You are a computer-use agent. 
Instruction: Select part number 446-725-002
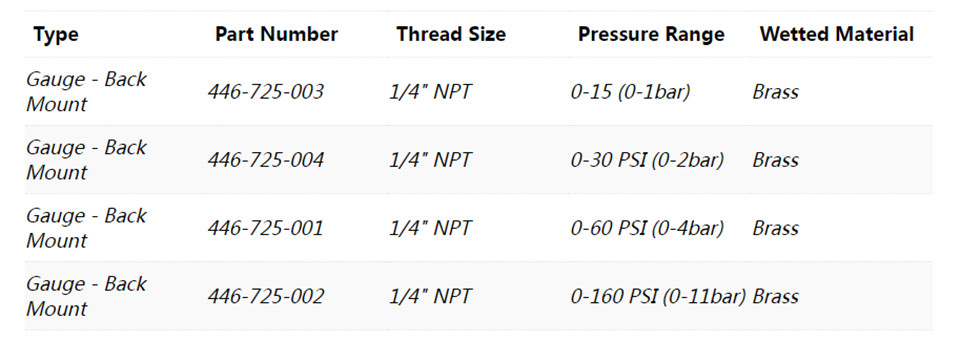tap(265, 297)
